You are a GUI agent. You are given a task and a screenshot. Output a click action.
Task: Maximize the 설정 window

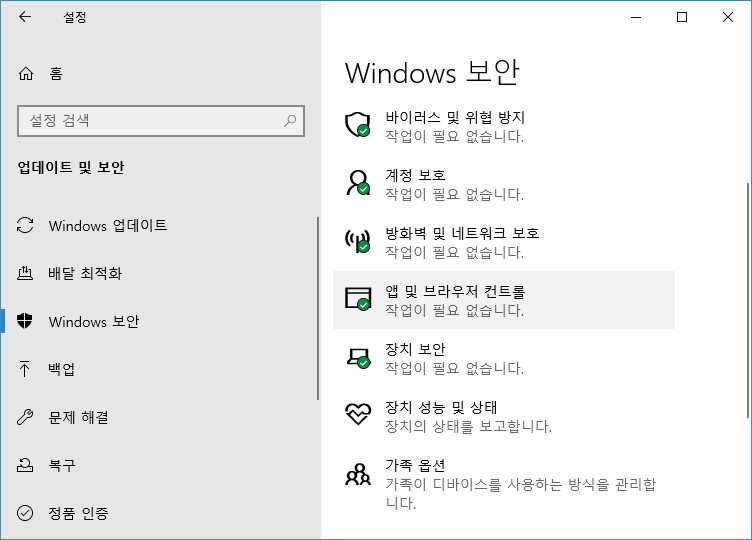click(x=682, y=17)
